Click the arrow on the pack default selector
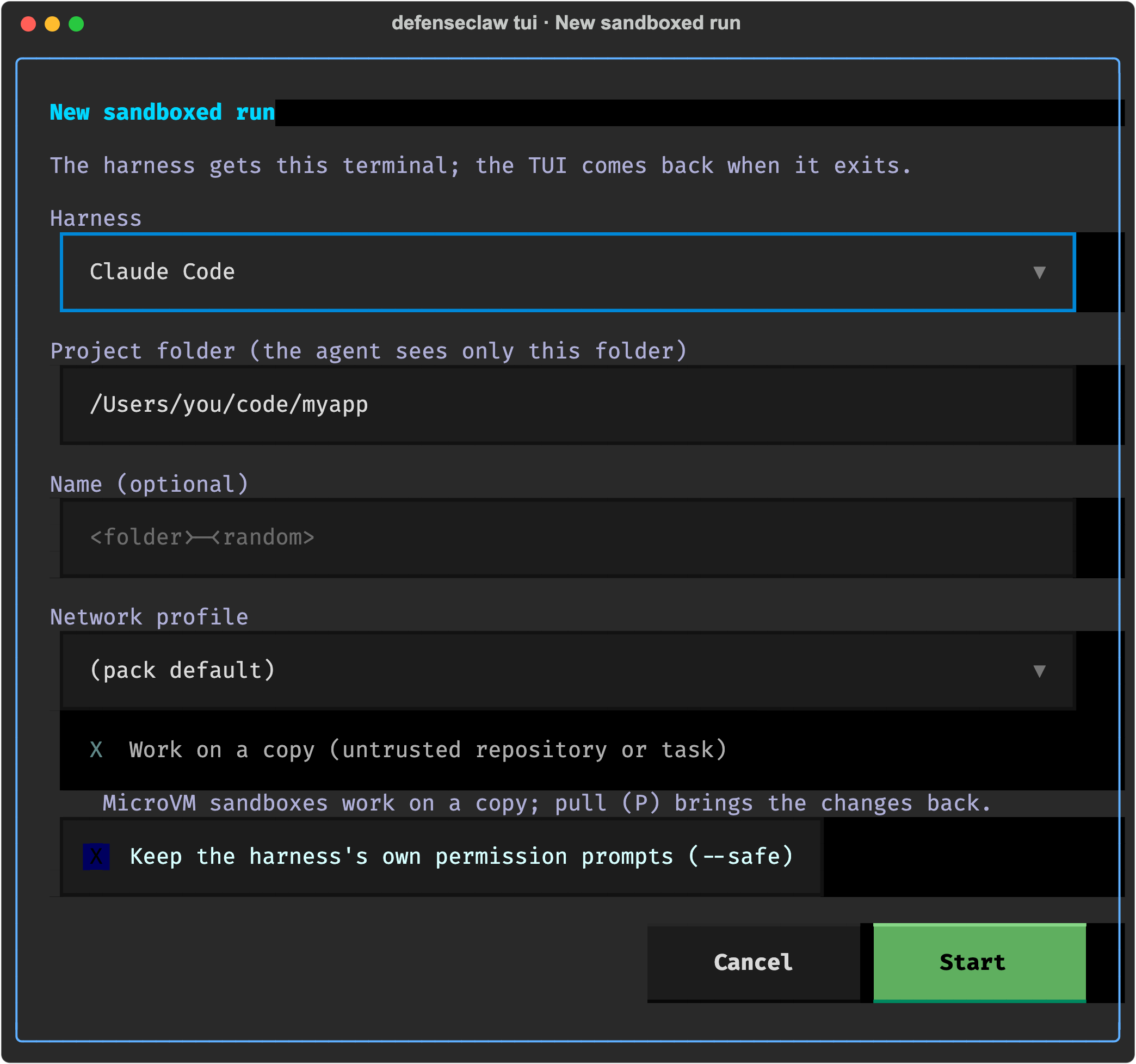The height and width of the screenshot is (1064, 1136). [x=1039, y=671]
